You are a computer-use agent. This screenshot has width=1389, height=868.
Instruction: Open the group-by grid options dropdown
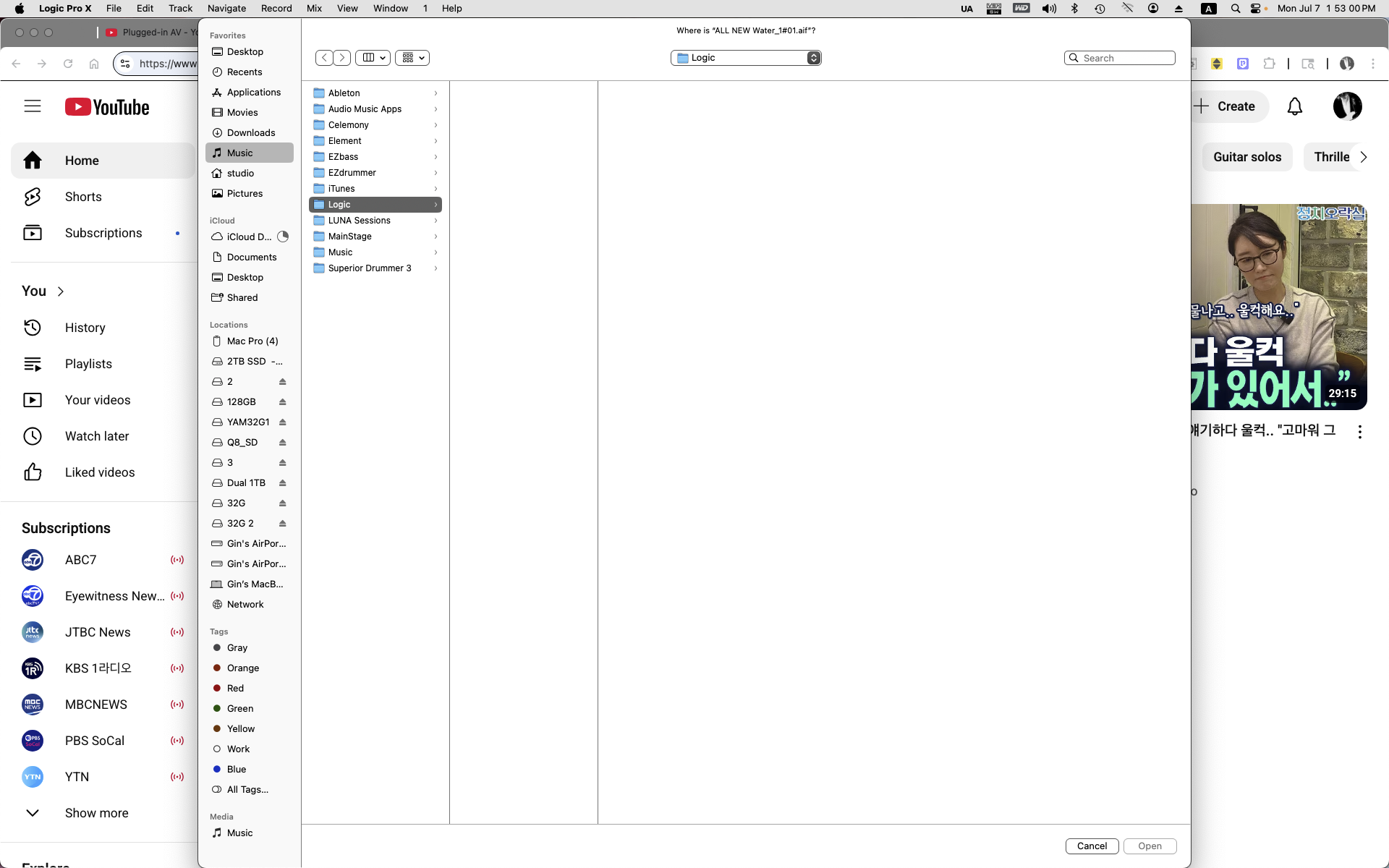412,58
